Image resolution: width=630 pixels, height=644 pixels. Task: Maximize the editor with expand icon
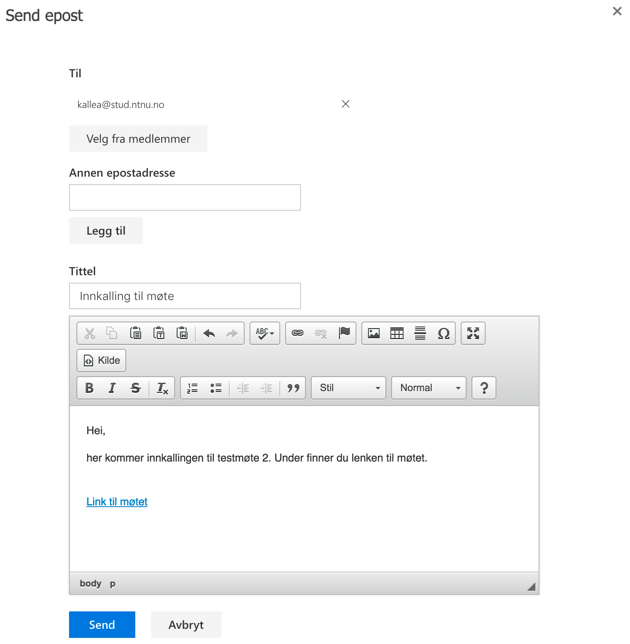(473, 333)
